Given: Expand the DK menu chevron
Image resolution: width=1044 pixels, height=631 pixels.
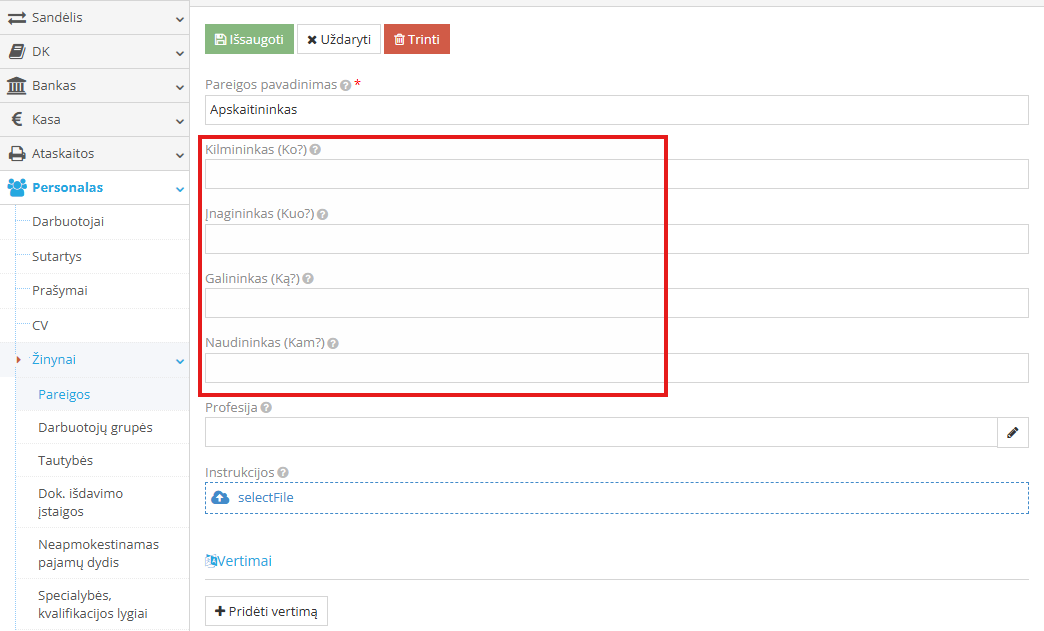Looking at the screenshot, I should click(180, 53).
